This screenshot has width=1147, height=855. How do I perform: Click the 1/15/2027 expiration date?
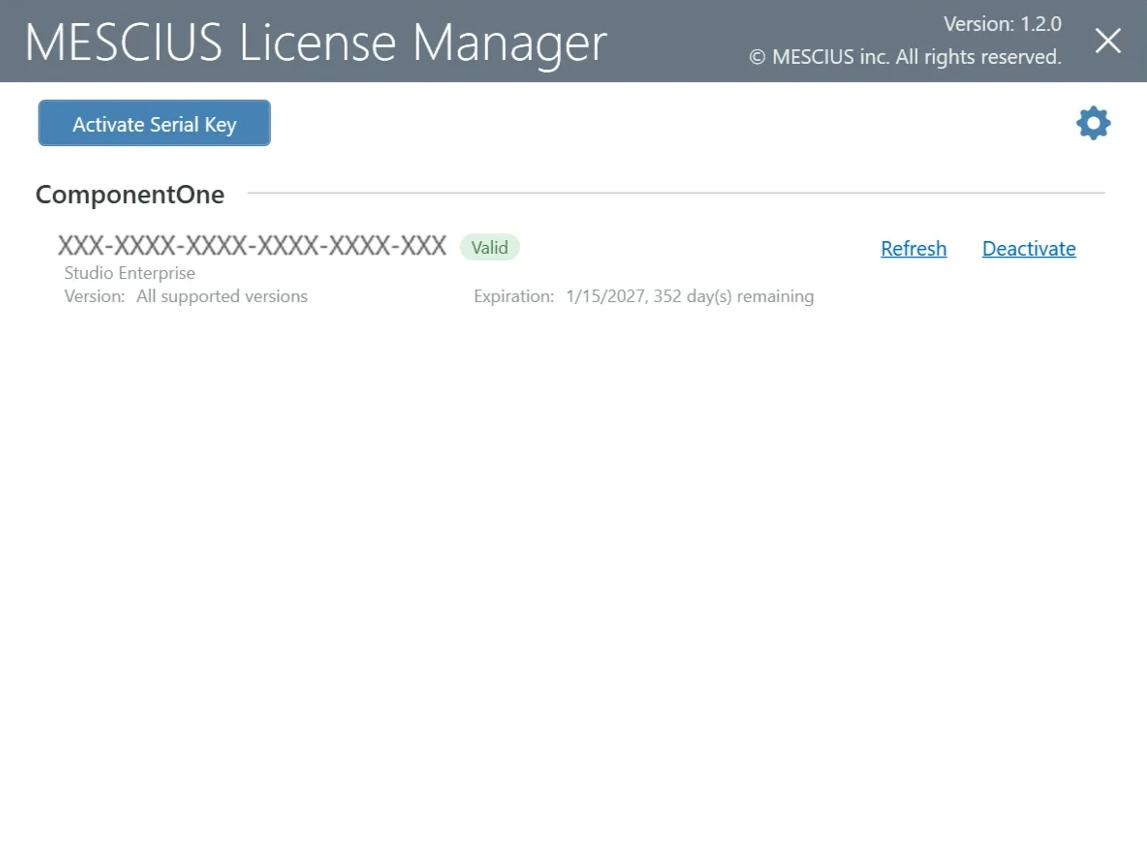pyautogui.click(x=604, y=296)
